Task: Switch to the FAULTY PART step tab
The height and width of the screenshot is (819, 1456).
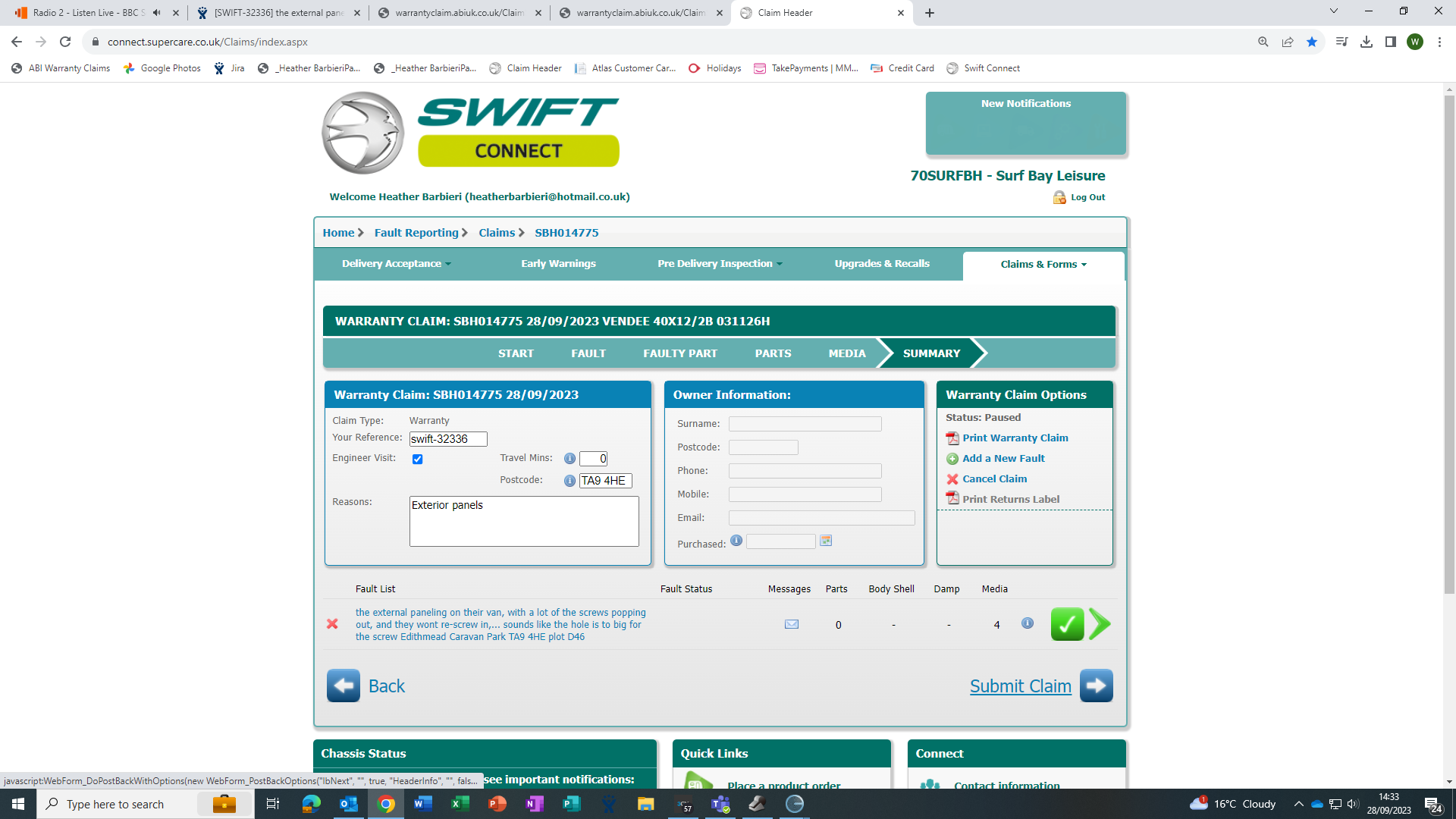Action: 679,353
